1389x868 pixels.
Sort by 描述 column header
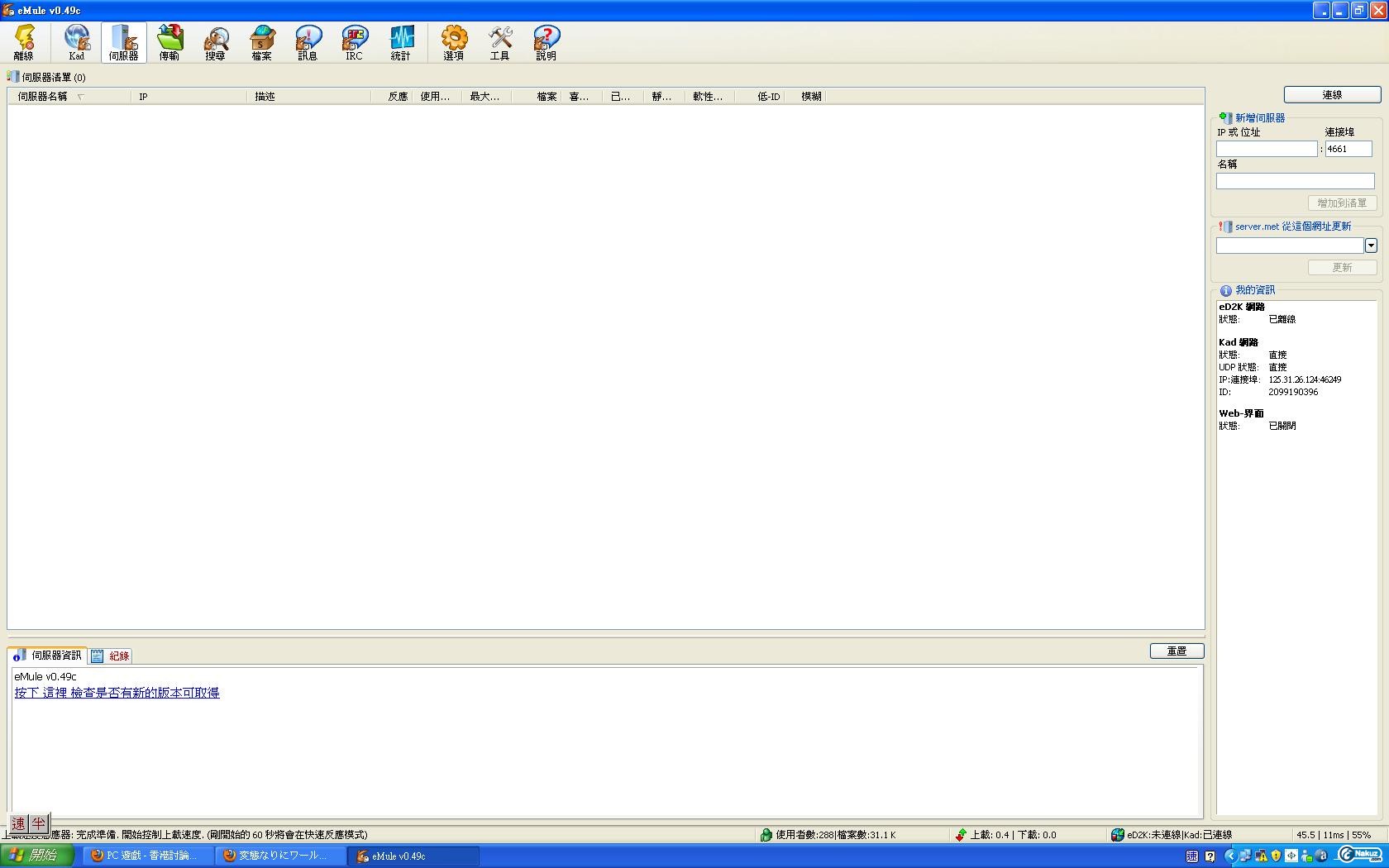[x=308, y=97]
